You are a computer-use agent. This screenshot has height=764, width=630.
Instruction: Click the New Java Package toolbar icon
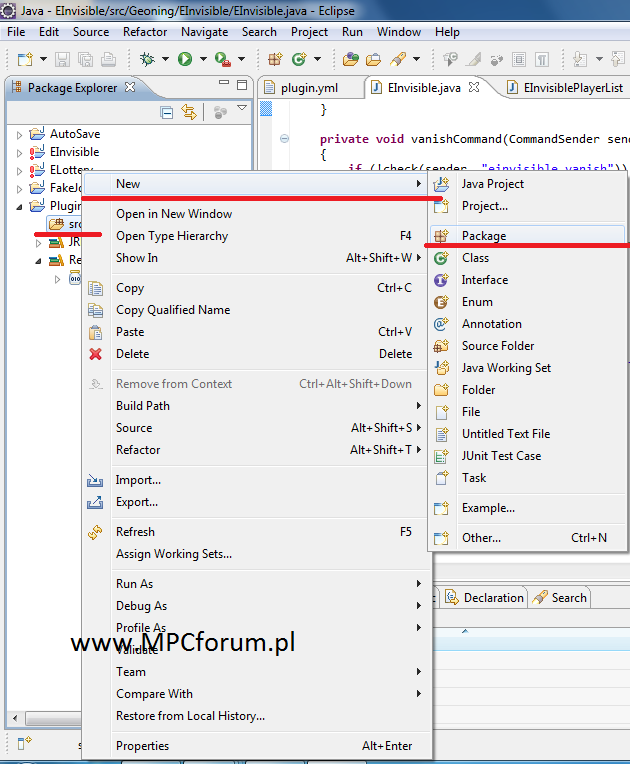275,59
